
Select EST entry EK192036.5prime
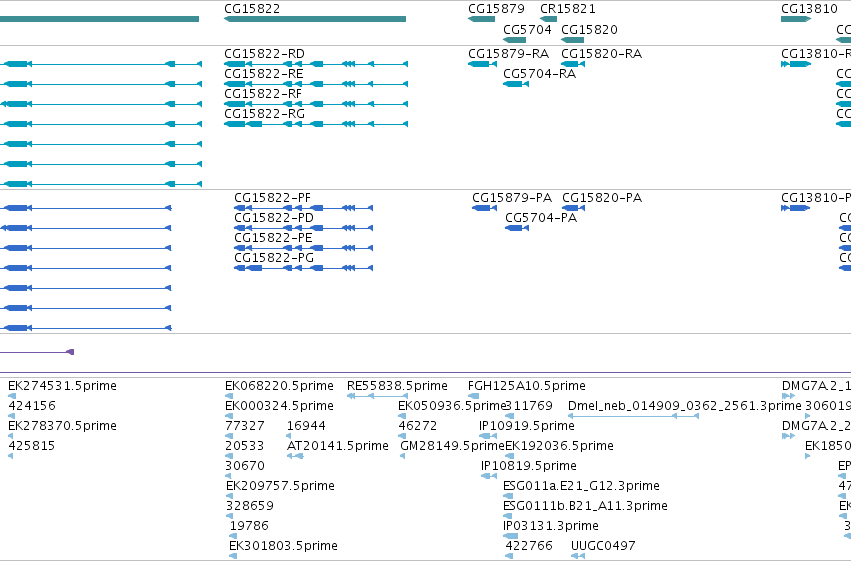coord(560,446)
